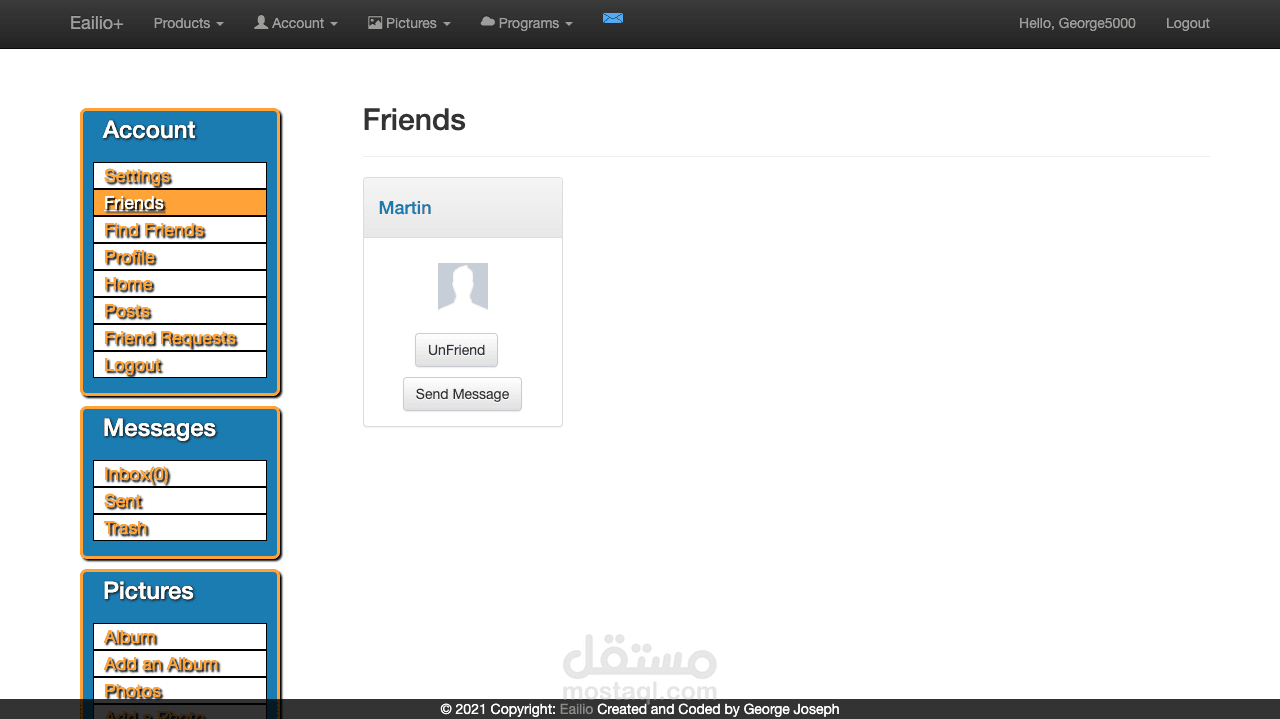Open Photos in the Pictures panel
Screen dimensions: 1280x719
[x=180, y=691]
